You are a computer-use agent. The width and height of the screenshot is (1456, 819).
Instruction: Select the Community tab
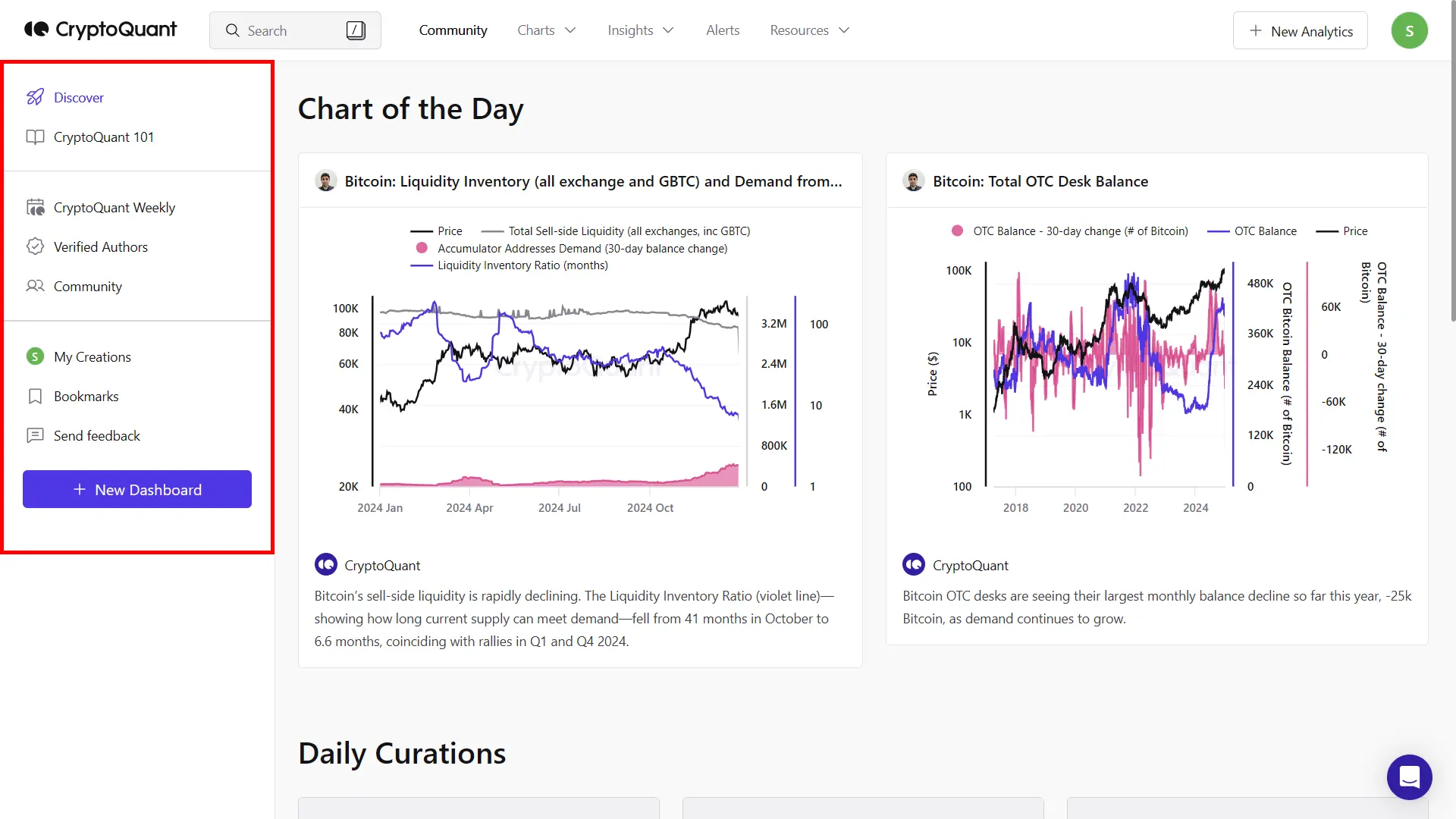pyautogui.click(x=452, y=30)
